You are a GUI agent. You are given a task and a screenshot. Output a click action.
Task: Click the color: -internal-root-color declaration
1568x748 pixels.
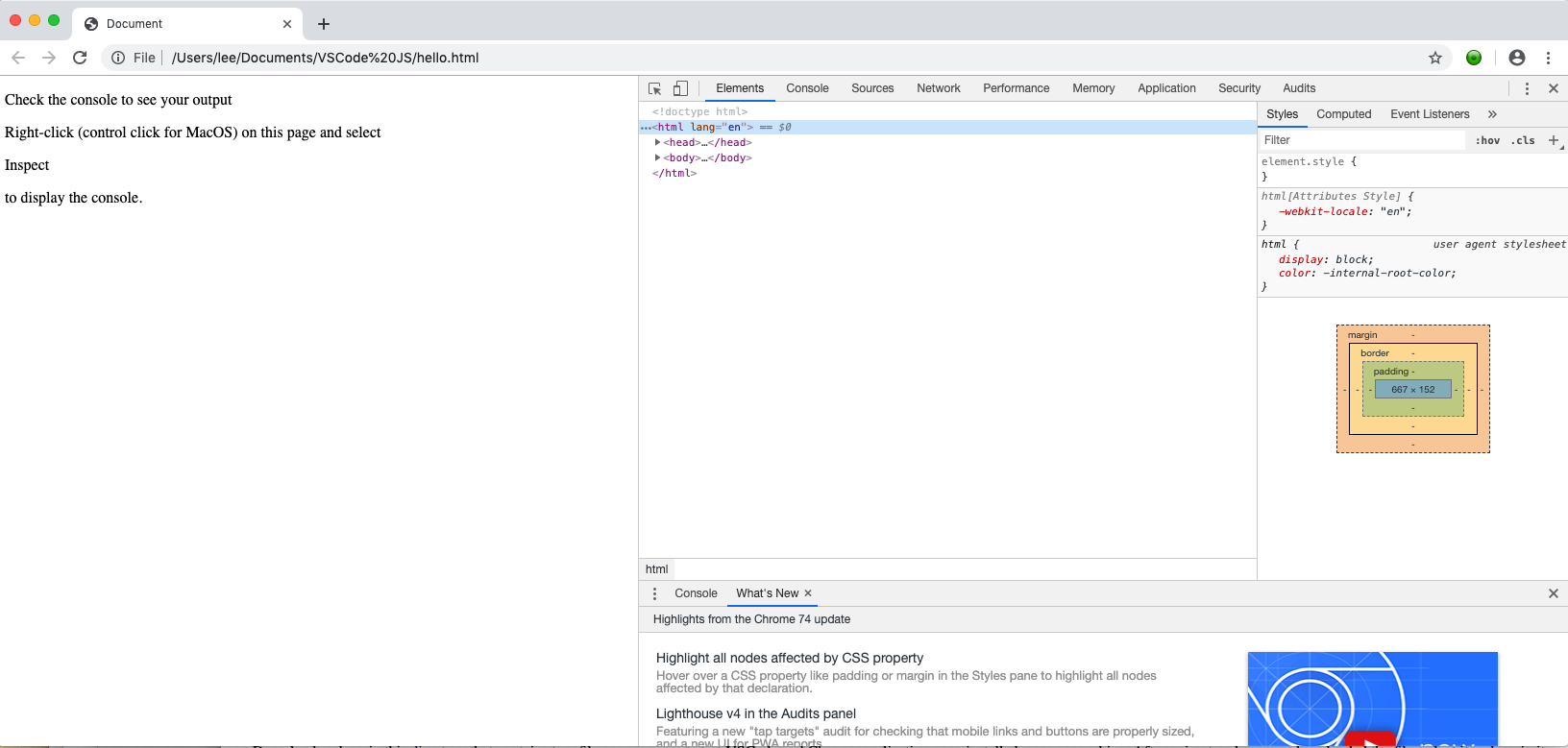click(x=1367, y=273)
